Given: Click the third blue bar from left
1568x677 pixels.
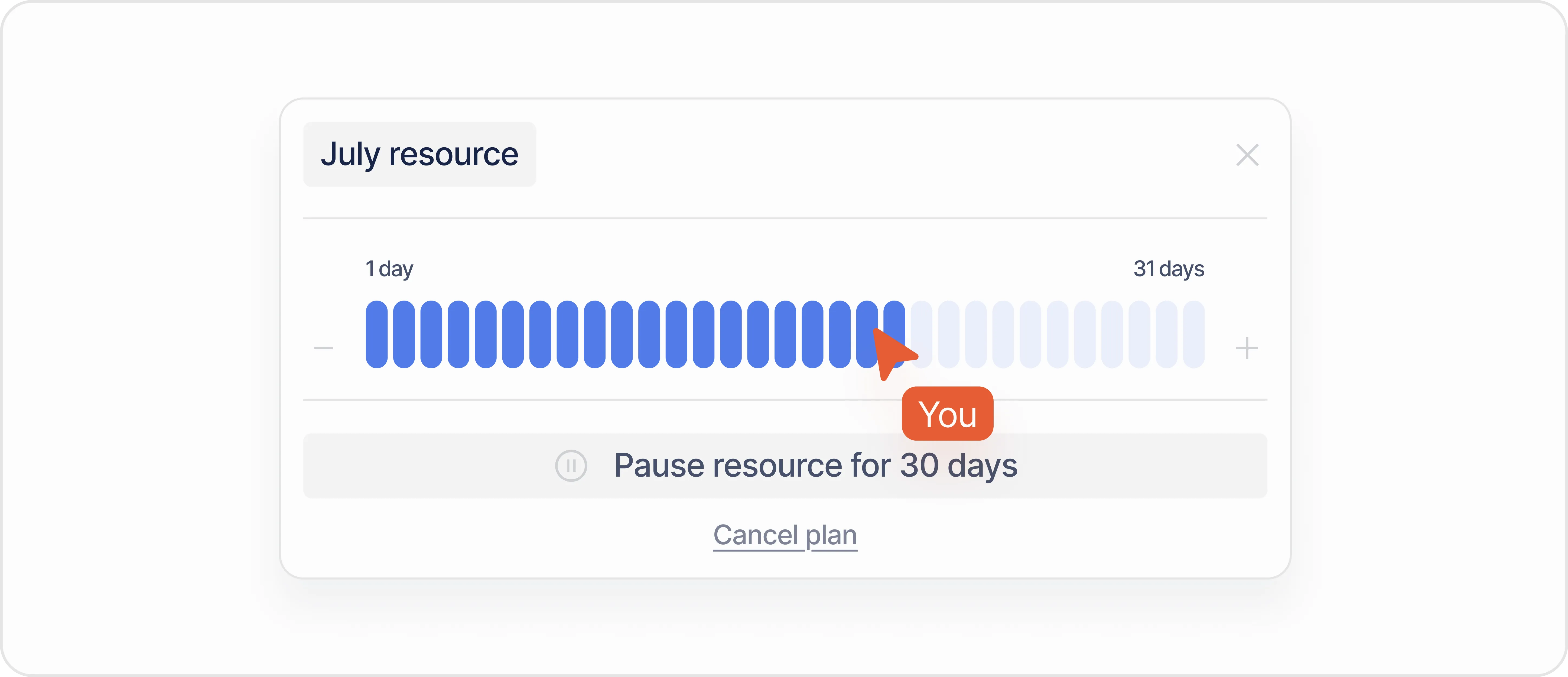Looking at the screenshot, I should point(431,334).
